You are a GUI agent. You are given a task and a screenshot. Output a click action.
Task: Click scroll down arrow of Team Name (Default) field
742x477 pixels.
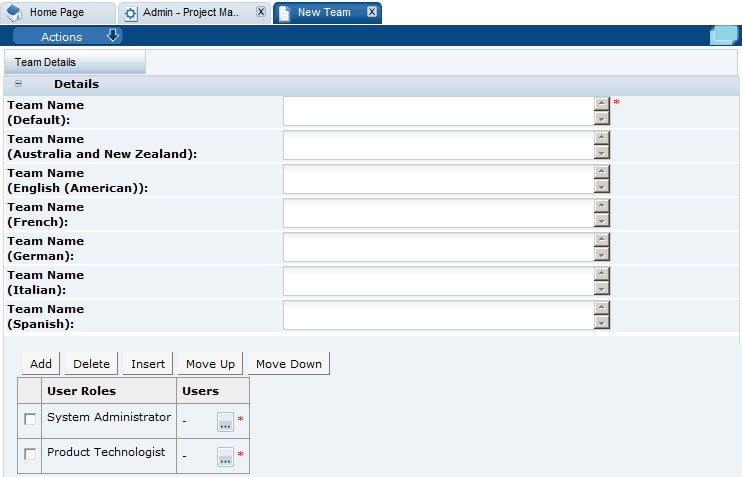coord(601,118)
